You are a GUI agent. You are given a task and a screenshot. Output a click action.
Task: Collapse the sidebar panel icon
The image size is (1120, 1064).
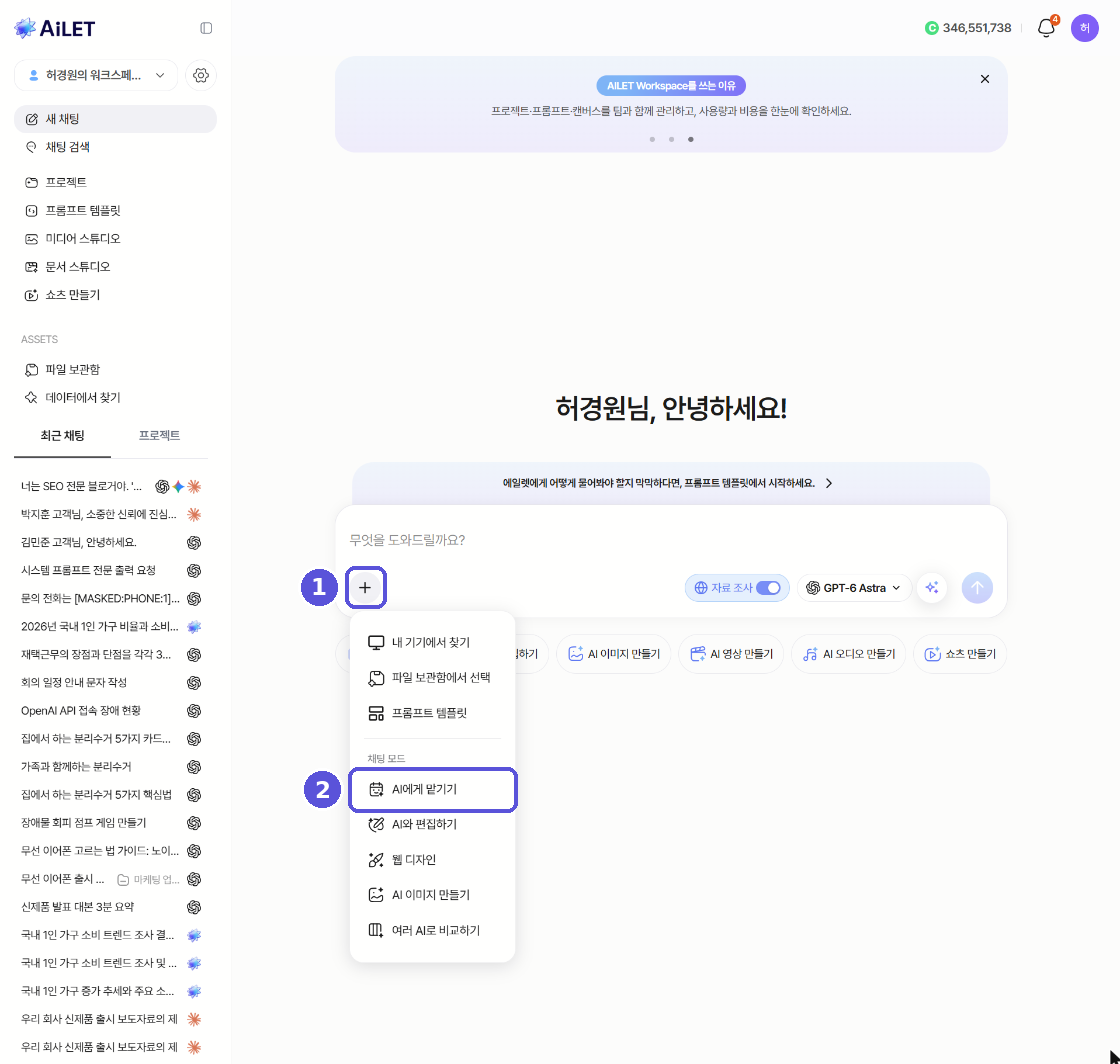[206, 28]
